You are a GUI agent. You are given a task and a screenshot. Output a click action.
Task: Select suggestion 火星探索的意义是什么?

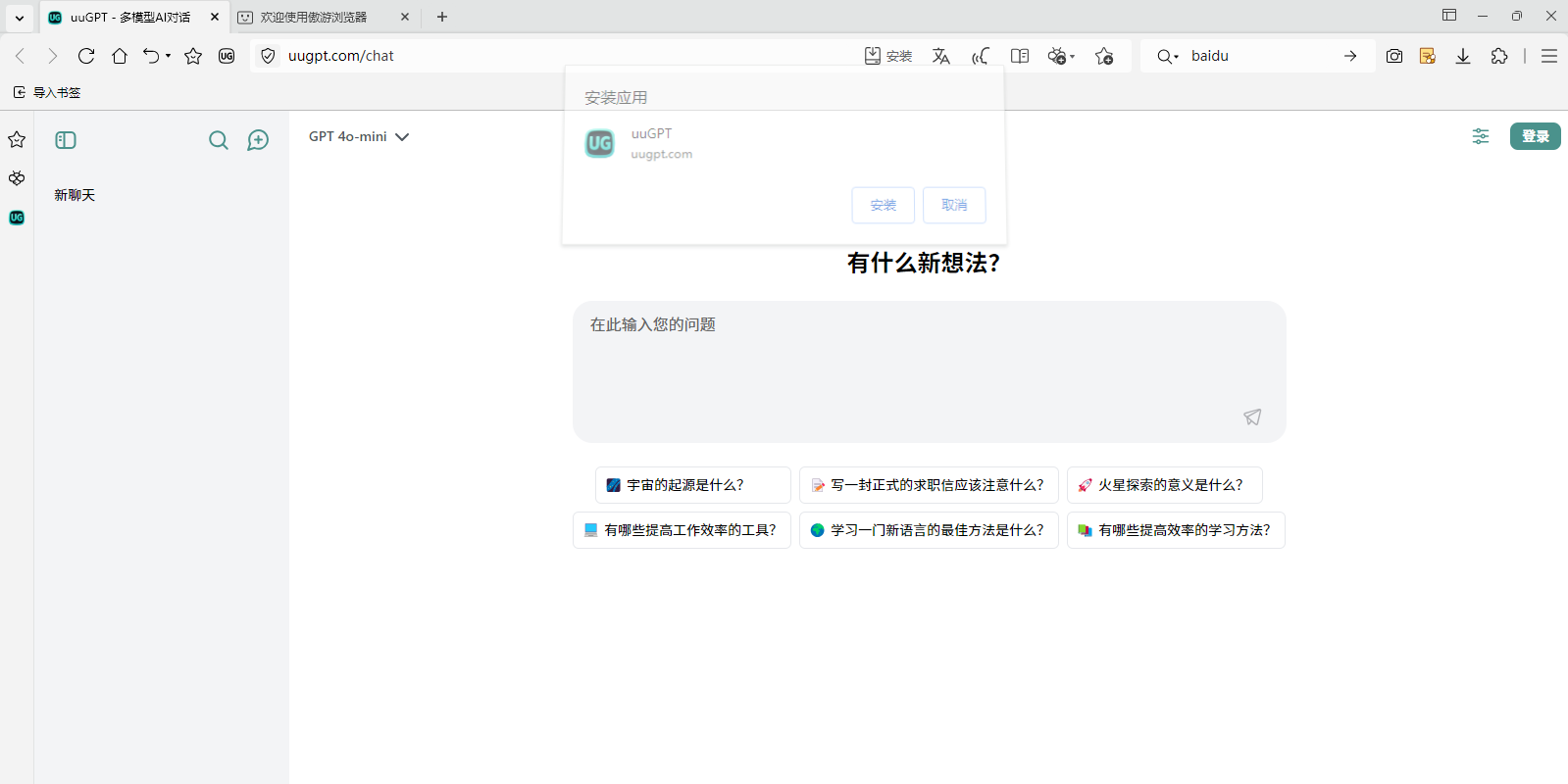coord(1164,485)
